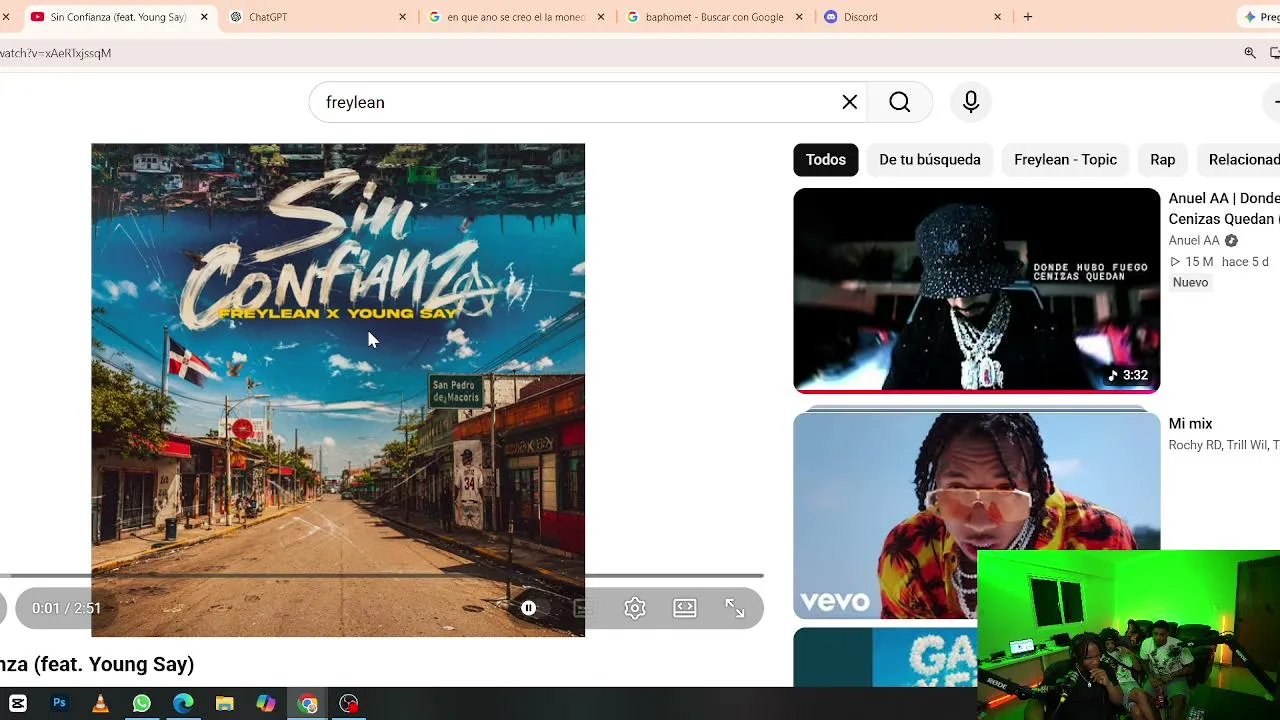Screen dimensions: 1280x720
Task: Select the 'Rap' filter chip
Action: (x=1162, y=160)
